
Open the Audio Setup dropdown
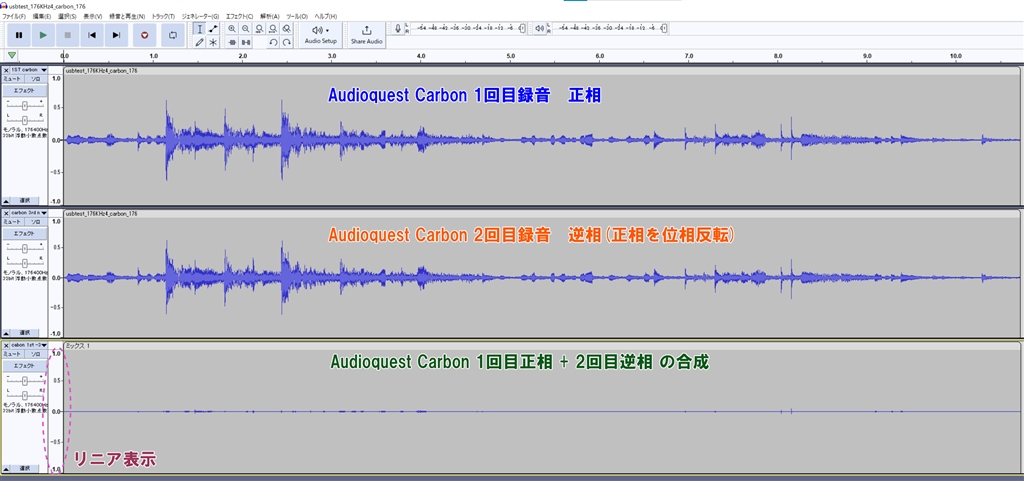click(x=320, y=35)
